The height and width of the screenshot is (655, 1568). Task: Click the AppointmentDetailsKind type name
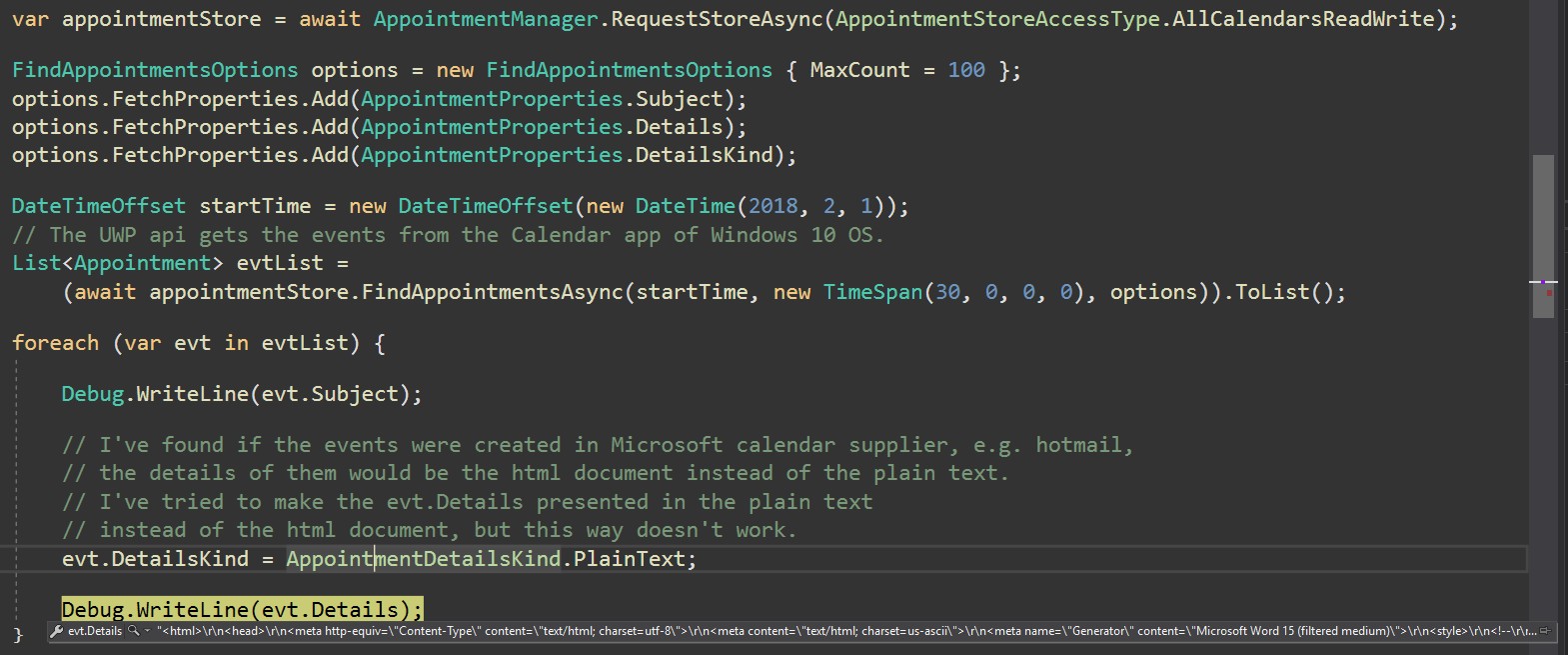[424, 559]
